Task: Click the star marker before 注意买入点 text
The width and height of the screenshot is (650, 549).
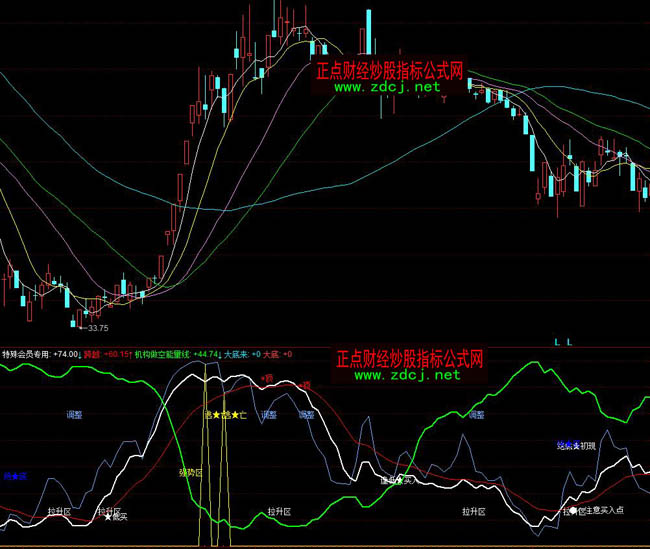Action: (574, 511)
